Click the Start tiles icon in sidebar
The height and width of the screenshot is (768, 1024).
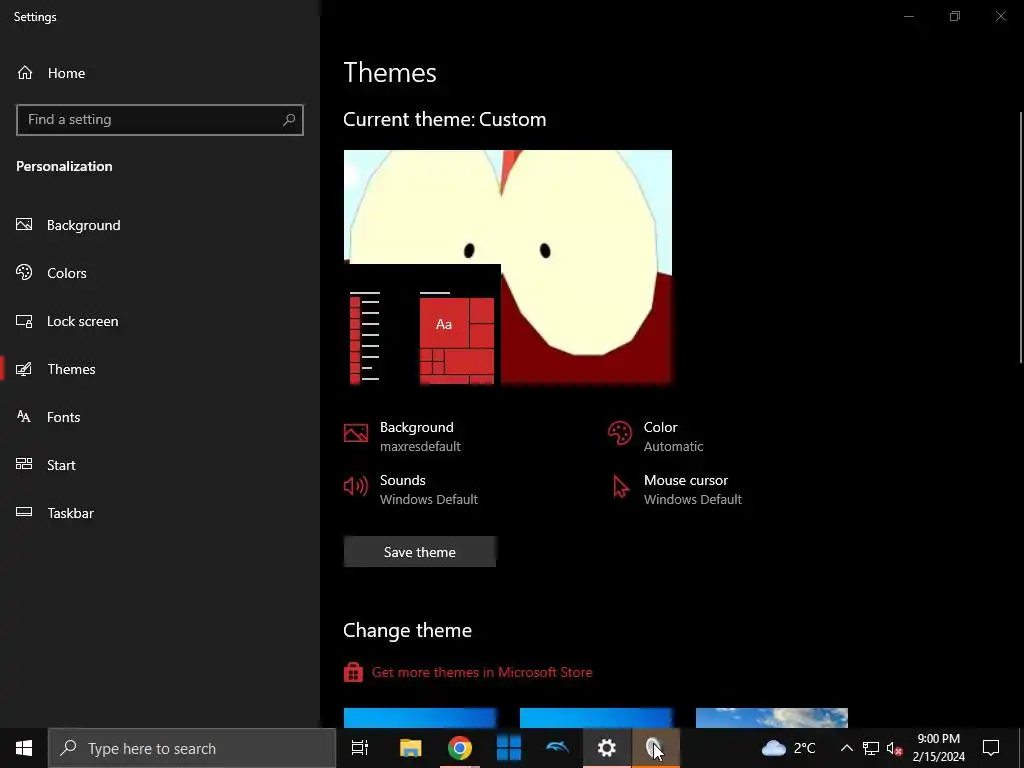(x=24, y=464)
